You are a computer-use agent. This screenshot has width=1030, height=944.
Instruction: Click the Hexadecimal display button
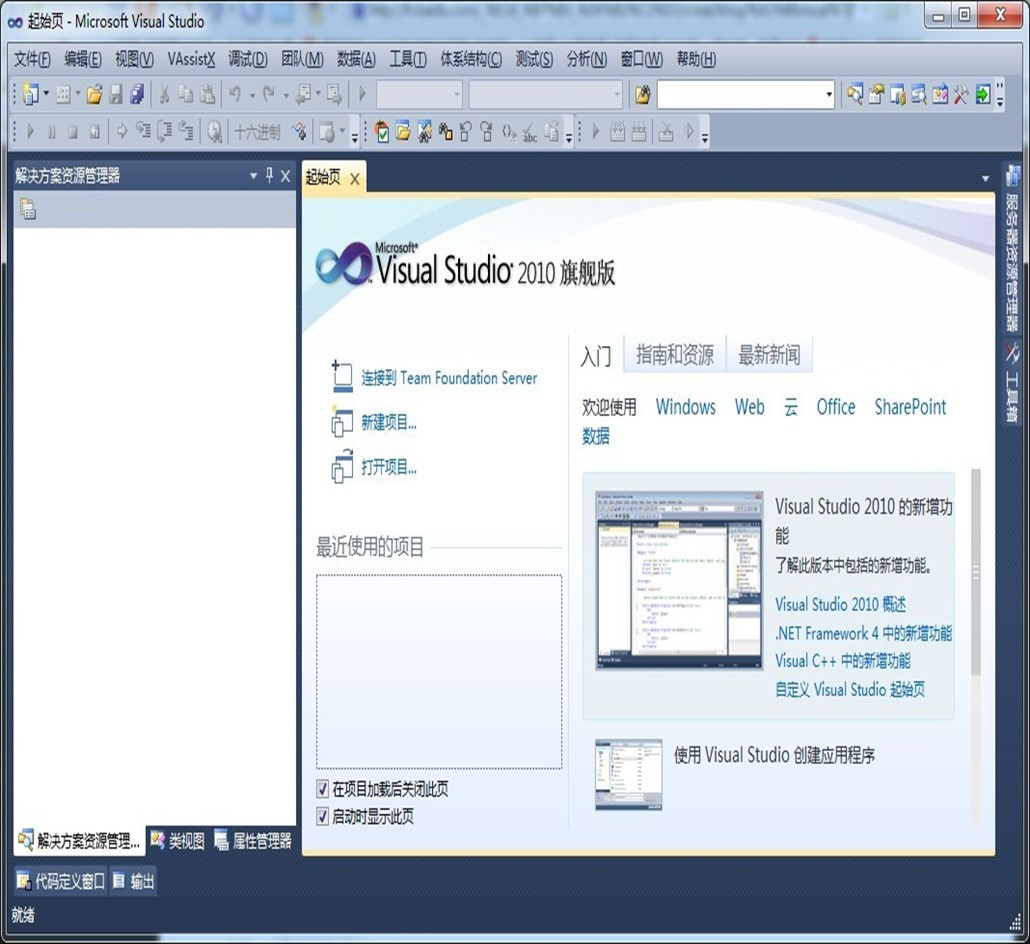(x=258, y=132)
